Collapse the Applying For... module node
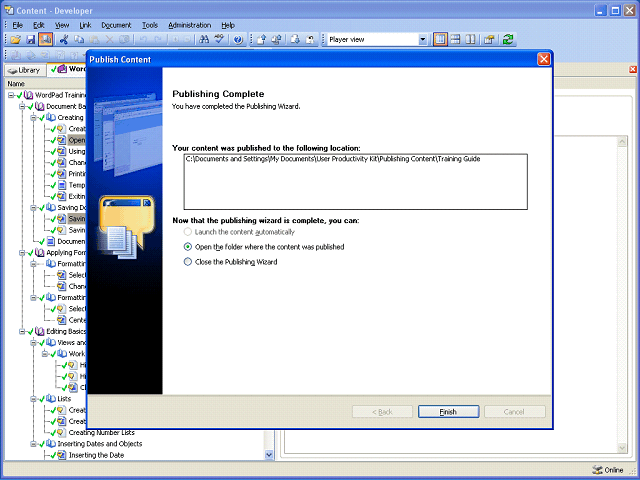Screen dimensions: 640x480 (x=22, y=253)
